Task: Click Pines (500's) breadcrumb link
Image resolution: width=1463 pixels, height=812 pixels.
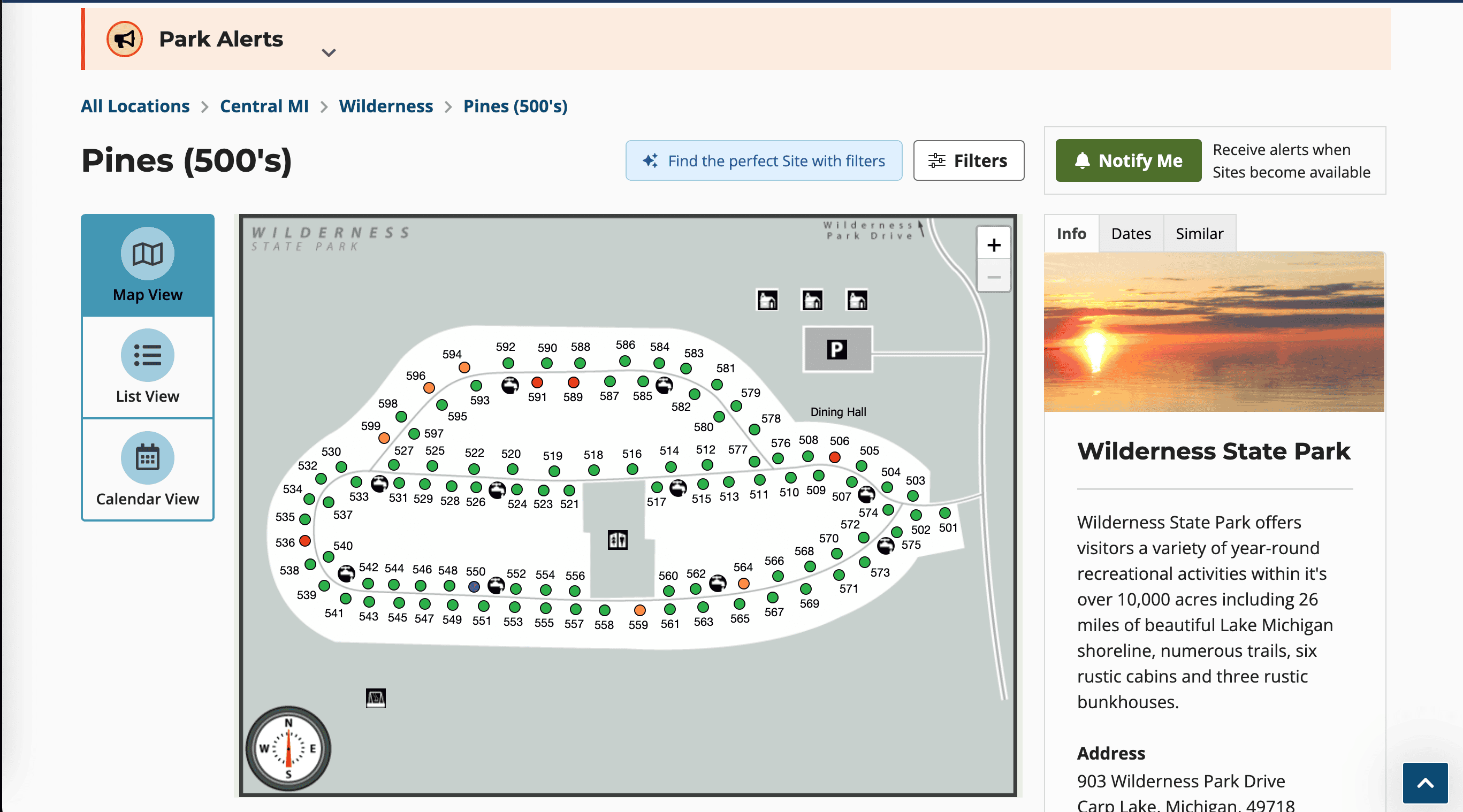Action: pos(515,106)
